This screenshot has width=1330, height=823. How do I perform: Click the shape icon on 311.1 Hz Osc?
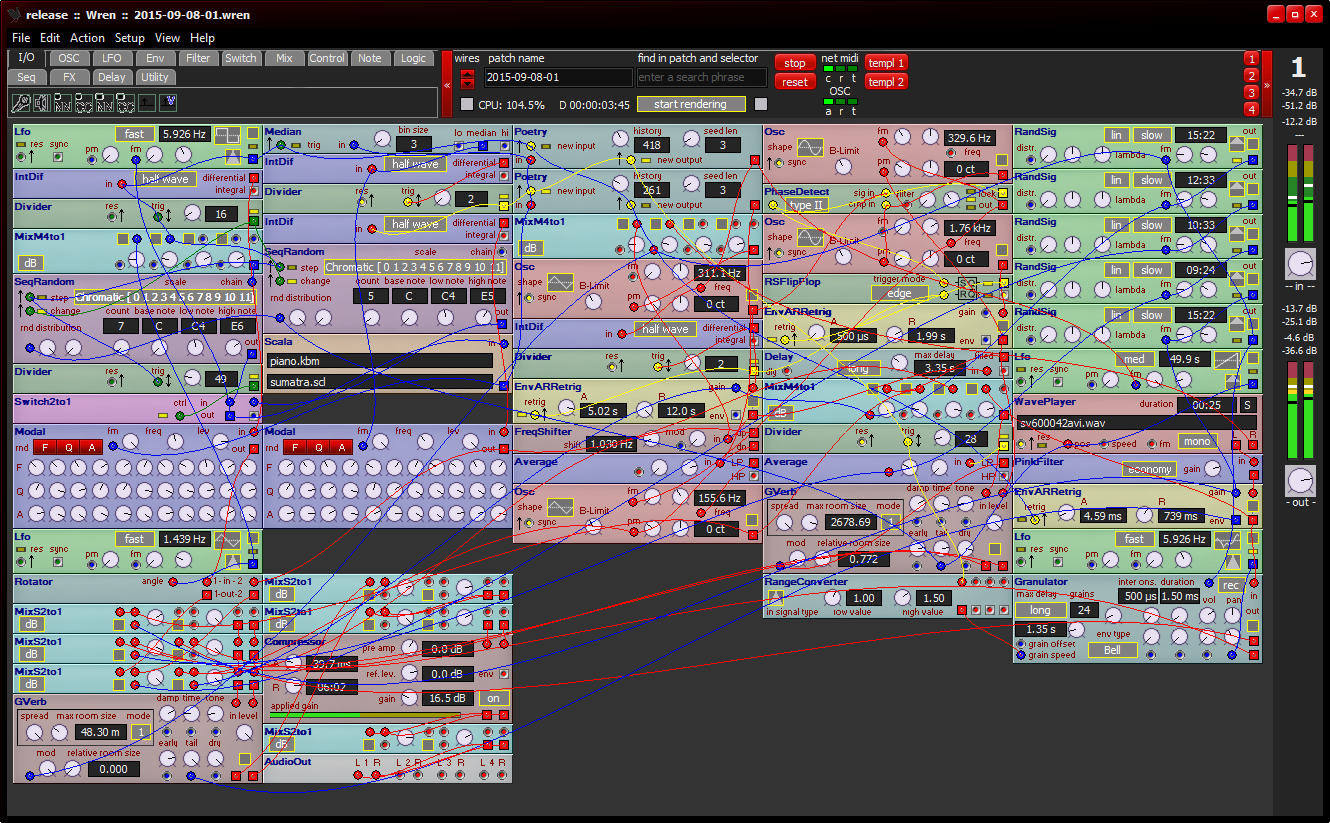pyautogui.click(x=560, y=282)
